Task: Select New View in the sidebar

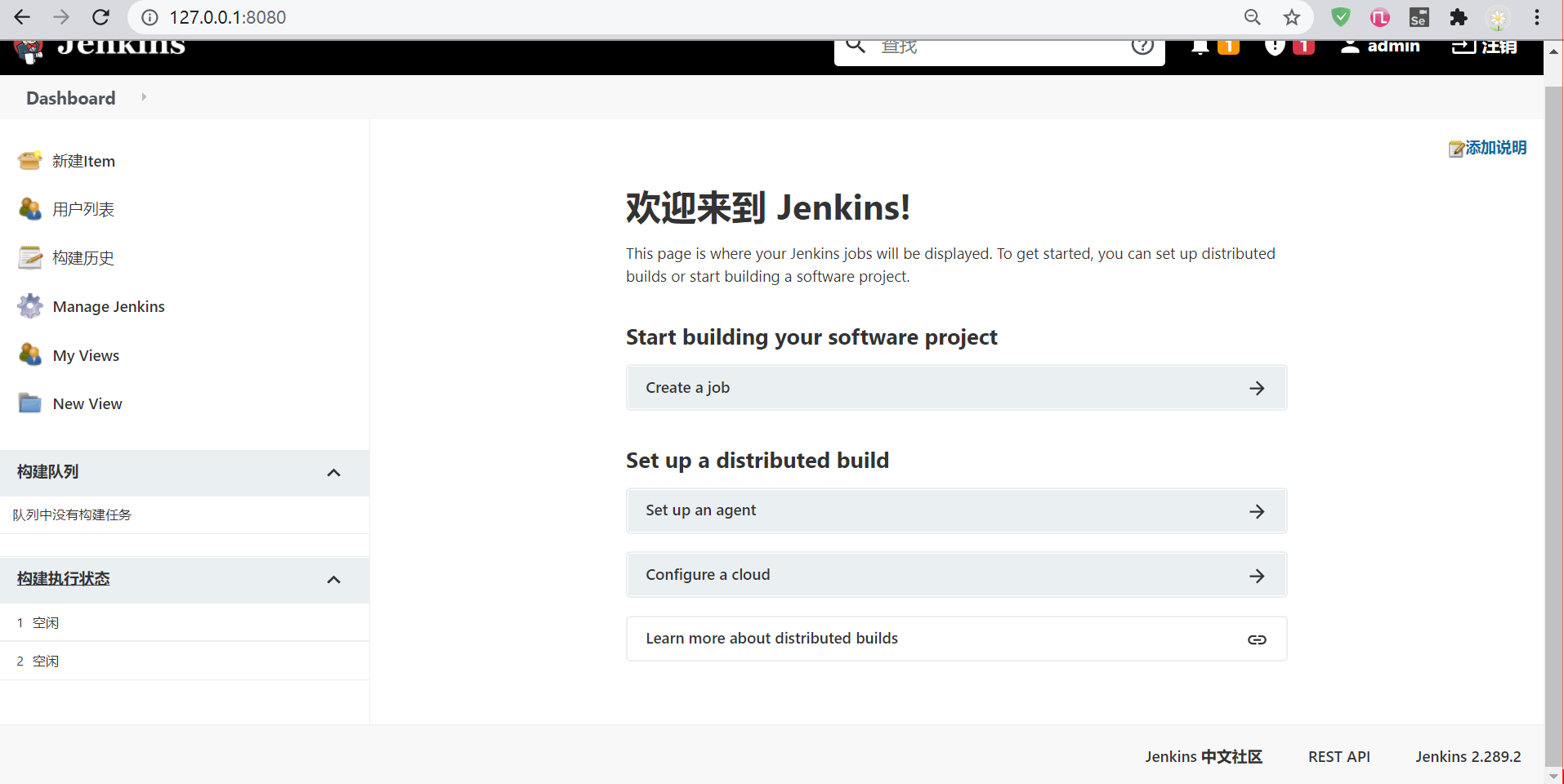Action: (x=87, y=404)
